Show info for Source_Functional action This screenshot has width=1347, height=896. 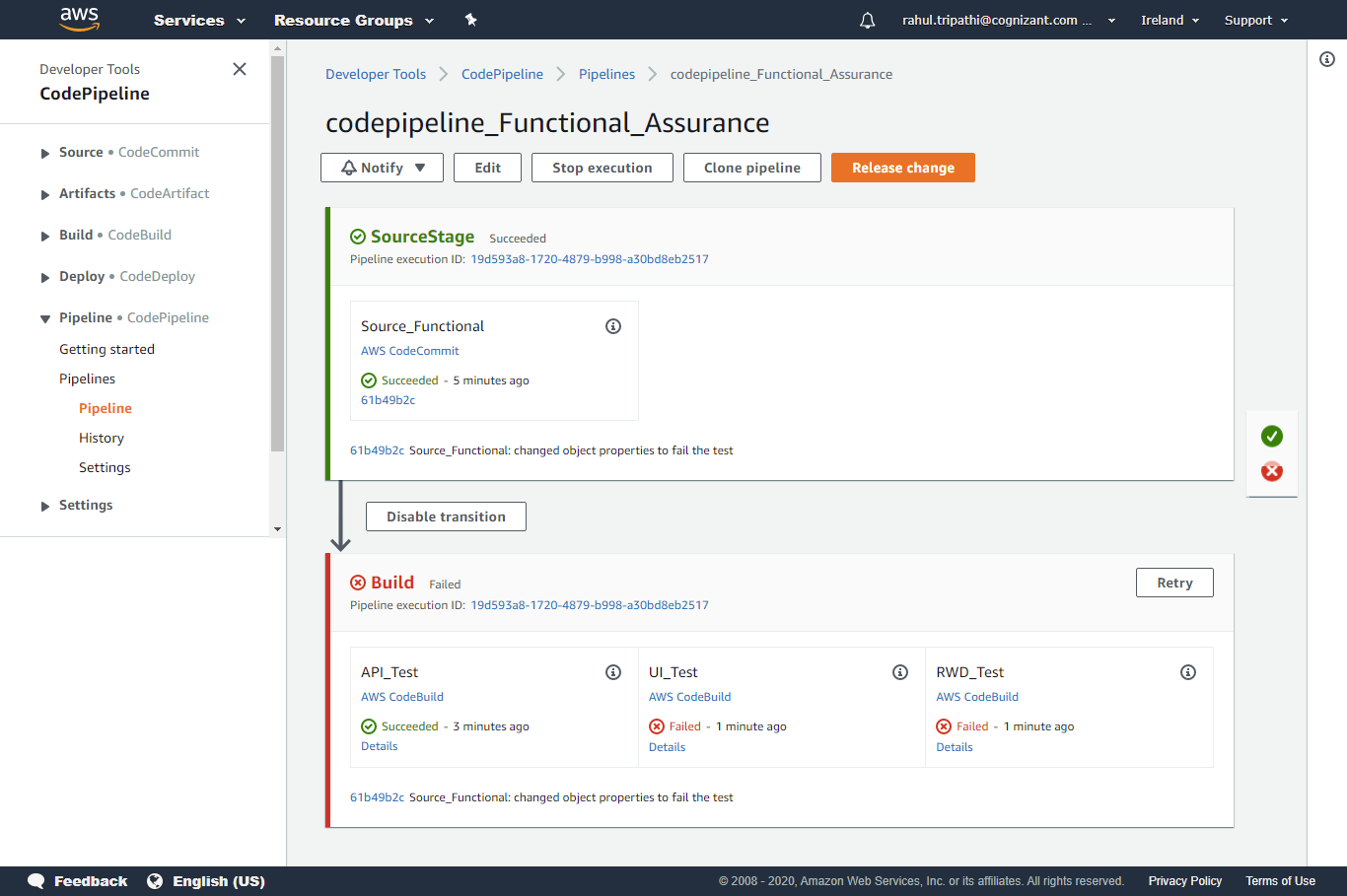pyautogui.click(x=613, y=326)
